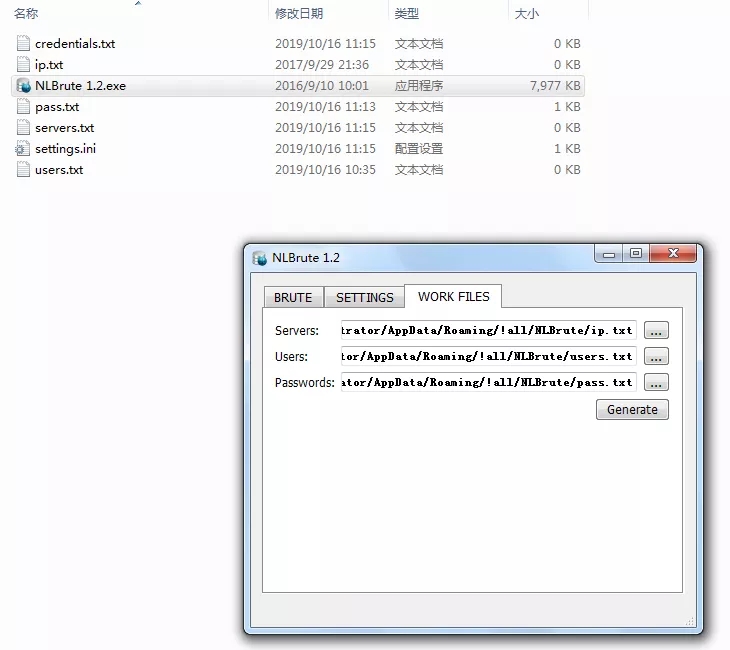
Task: Open the SETTINGS tab
Action: click(x=364, y=297)
